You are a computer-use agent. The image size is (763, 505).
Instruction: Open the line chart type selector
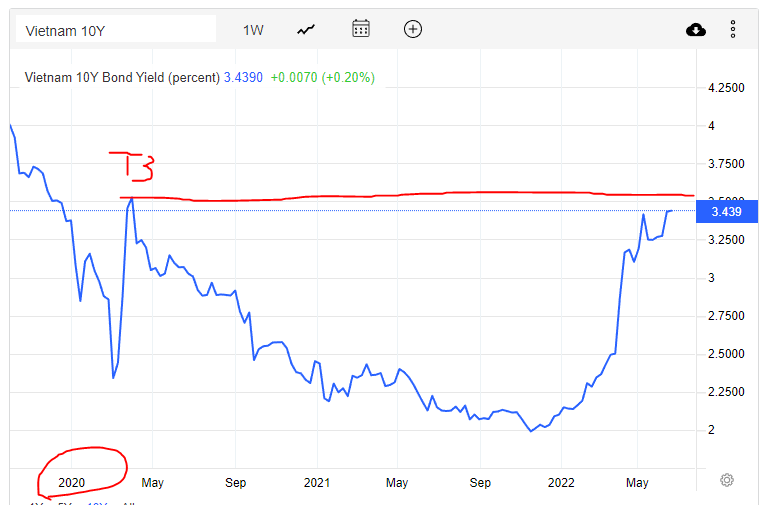pos(306,30)
